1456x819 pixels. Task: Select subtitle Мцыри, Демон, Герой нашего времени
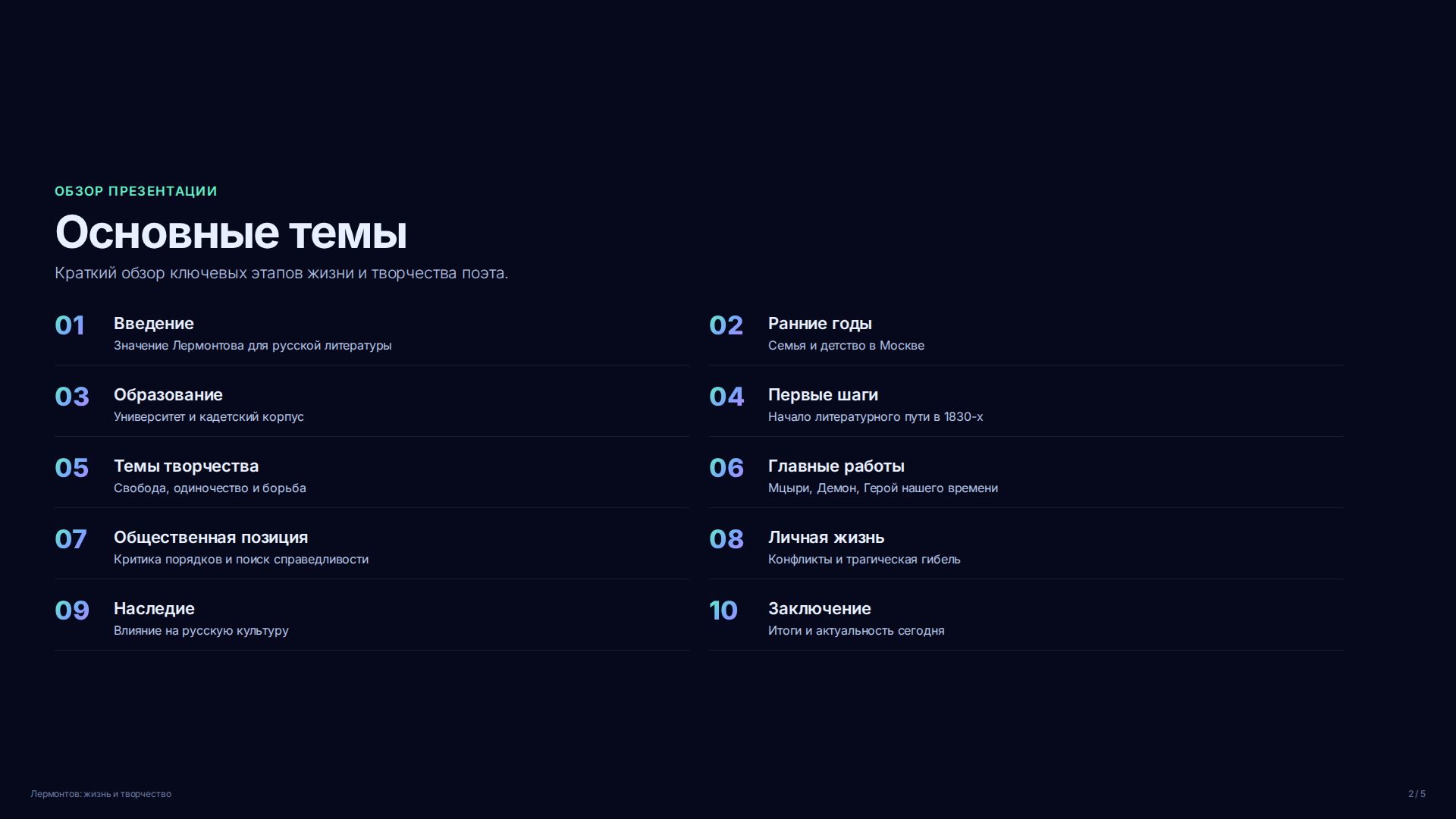(883, 488)
